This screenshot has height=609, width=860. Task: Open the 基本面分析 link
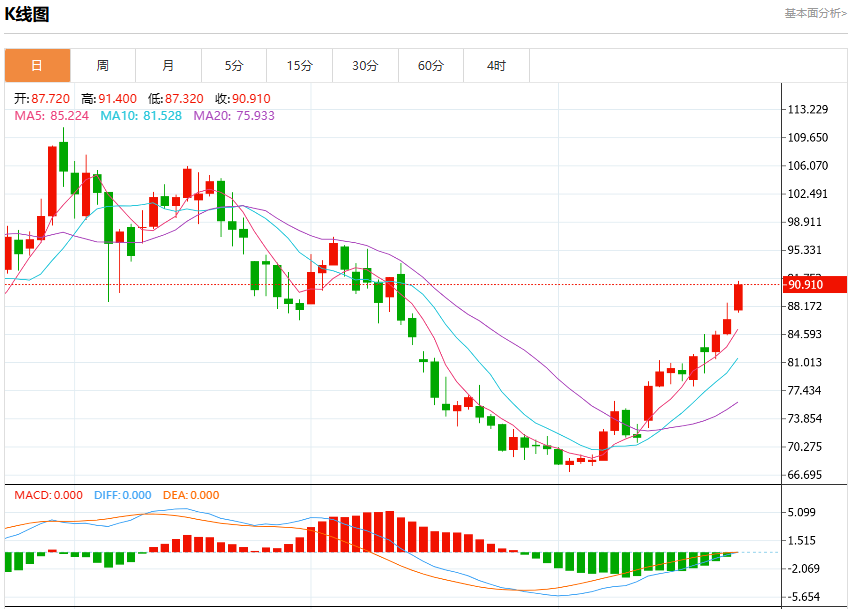click(x=816, y=13)
